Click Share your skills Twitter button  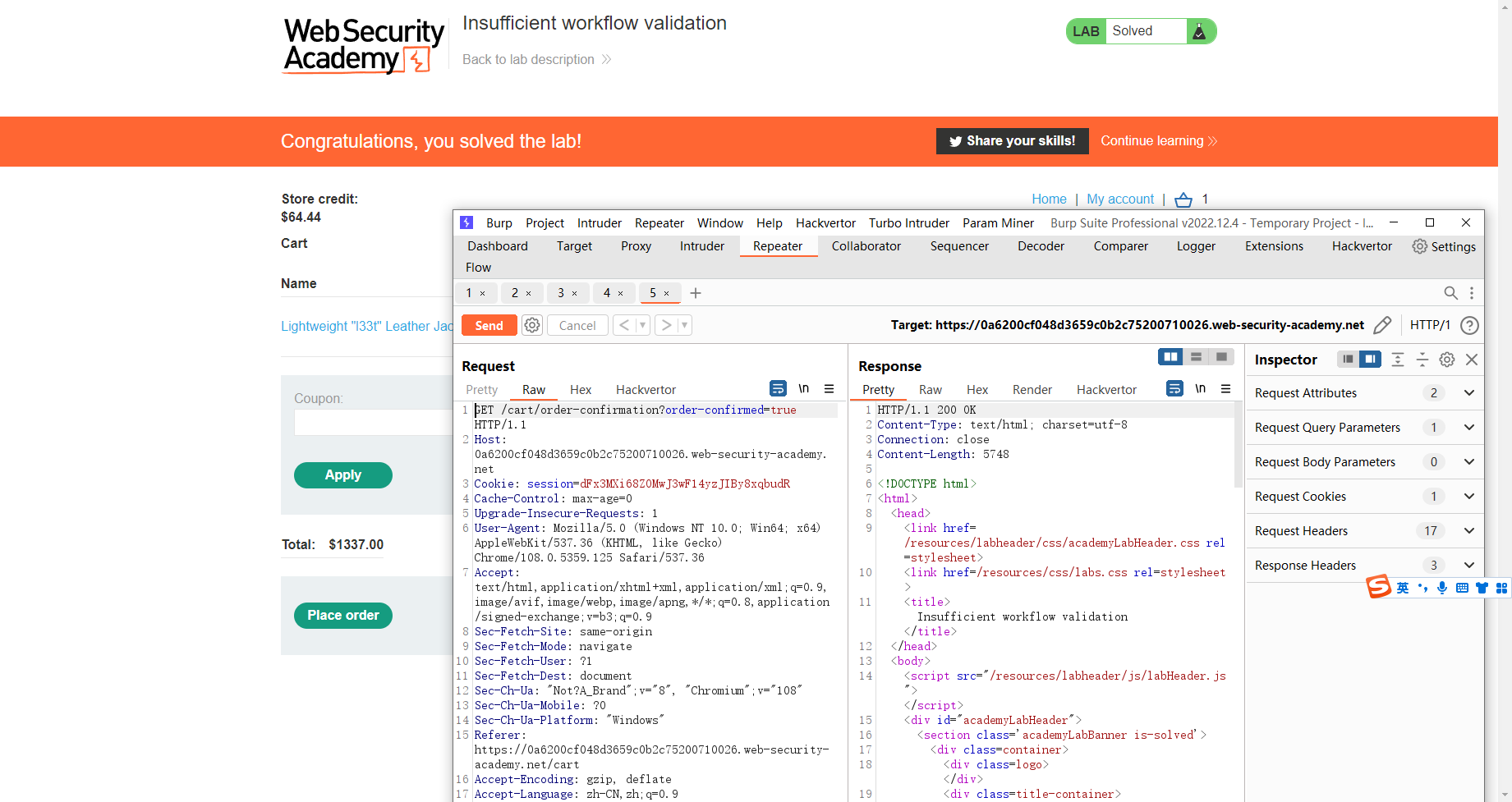point(1012,141)
